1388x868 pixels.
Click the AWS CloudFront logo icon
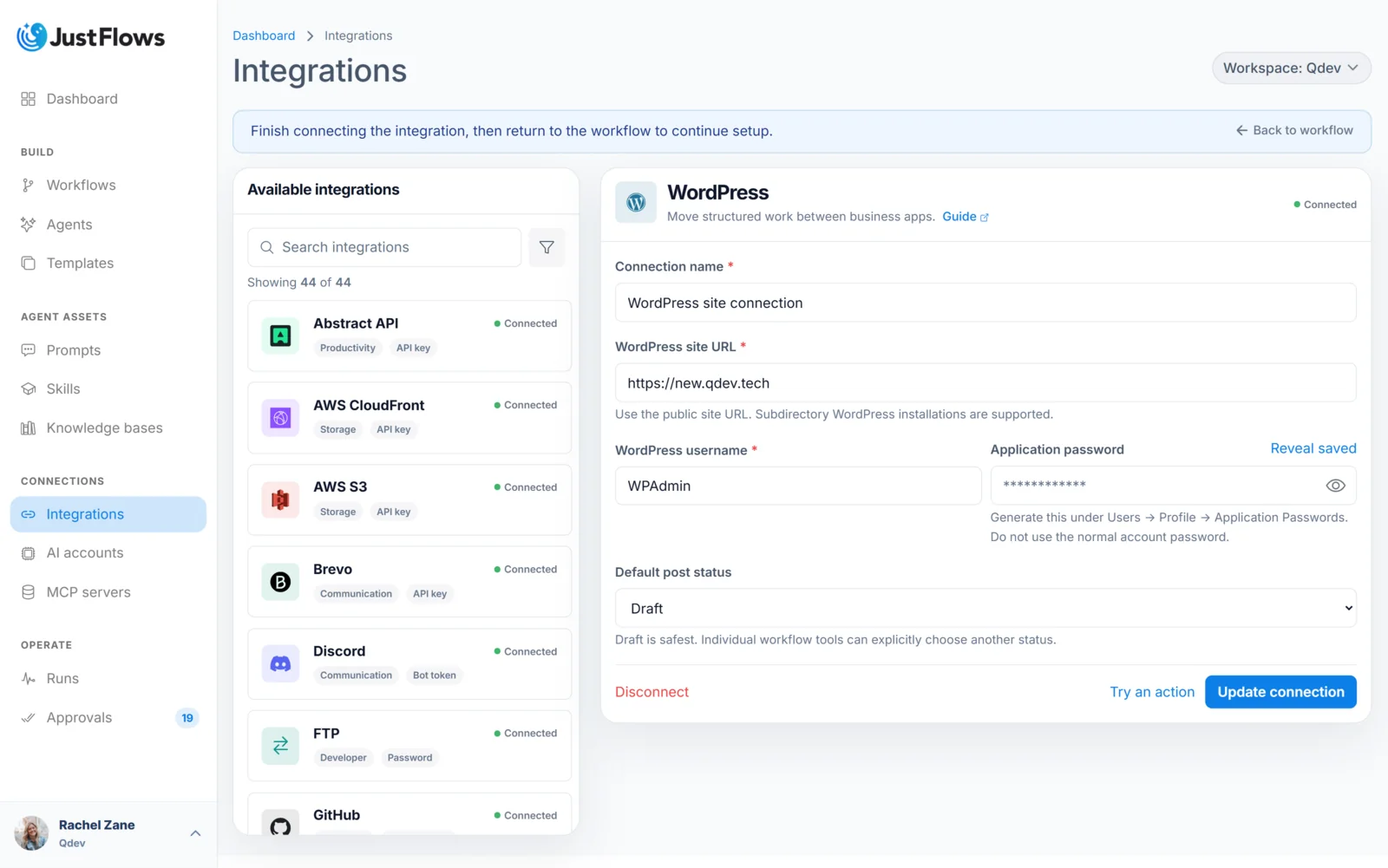tap(280, 418)
